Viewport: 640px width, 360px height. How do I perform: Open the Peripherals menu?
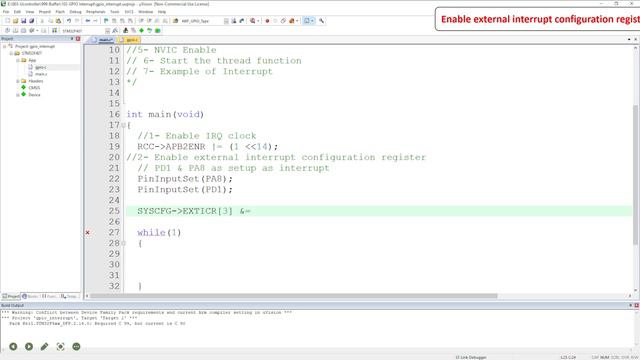[x=96, y=12]
